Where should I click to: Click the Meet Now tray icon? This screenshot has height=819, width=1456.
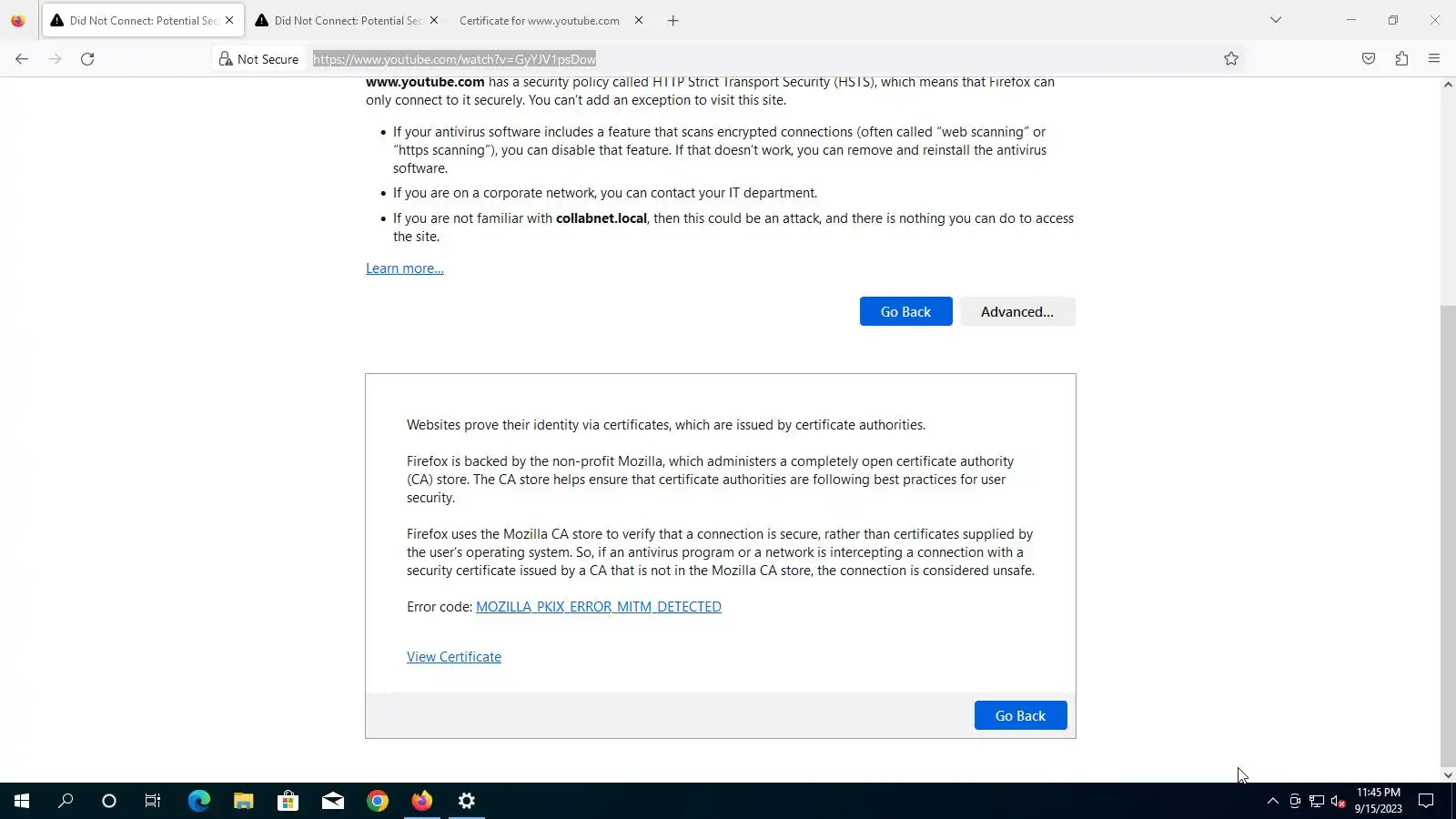(1294, 801)
